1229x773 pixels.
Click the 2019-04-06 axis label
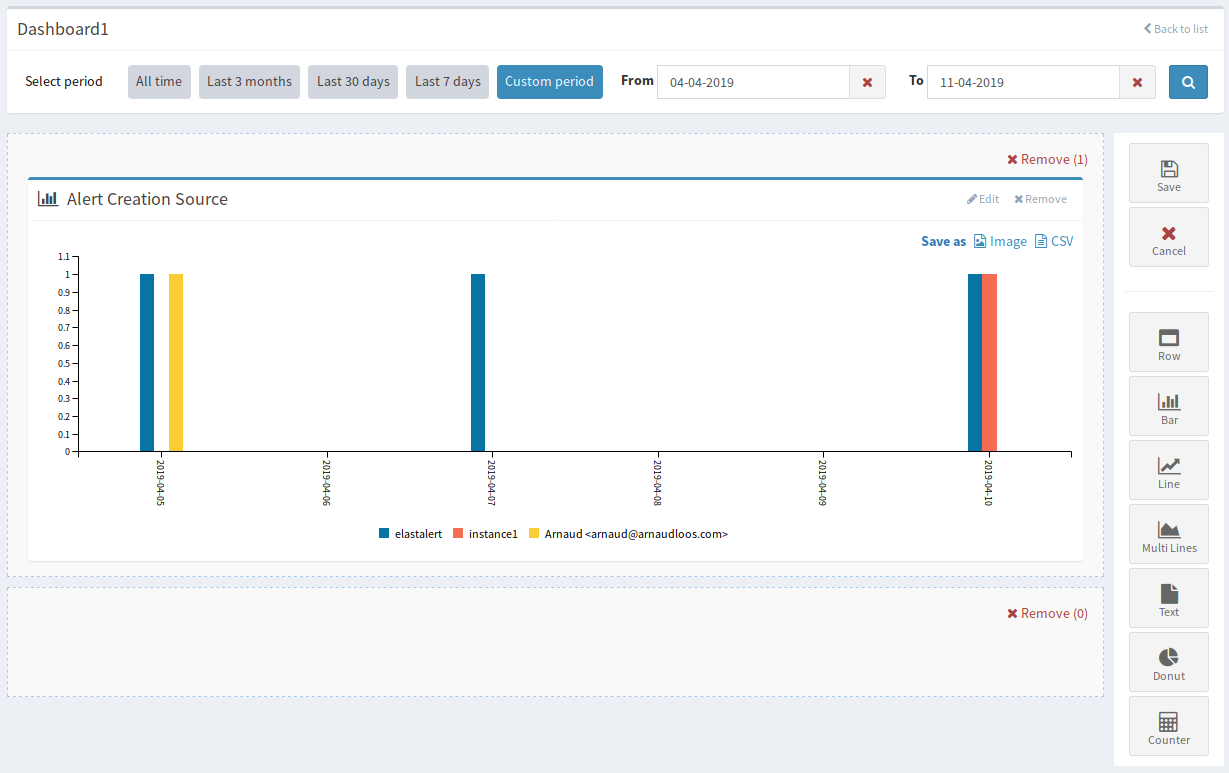[327, 483]
